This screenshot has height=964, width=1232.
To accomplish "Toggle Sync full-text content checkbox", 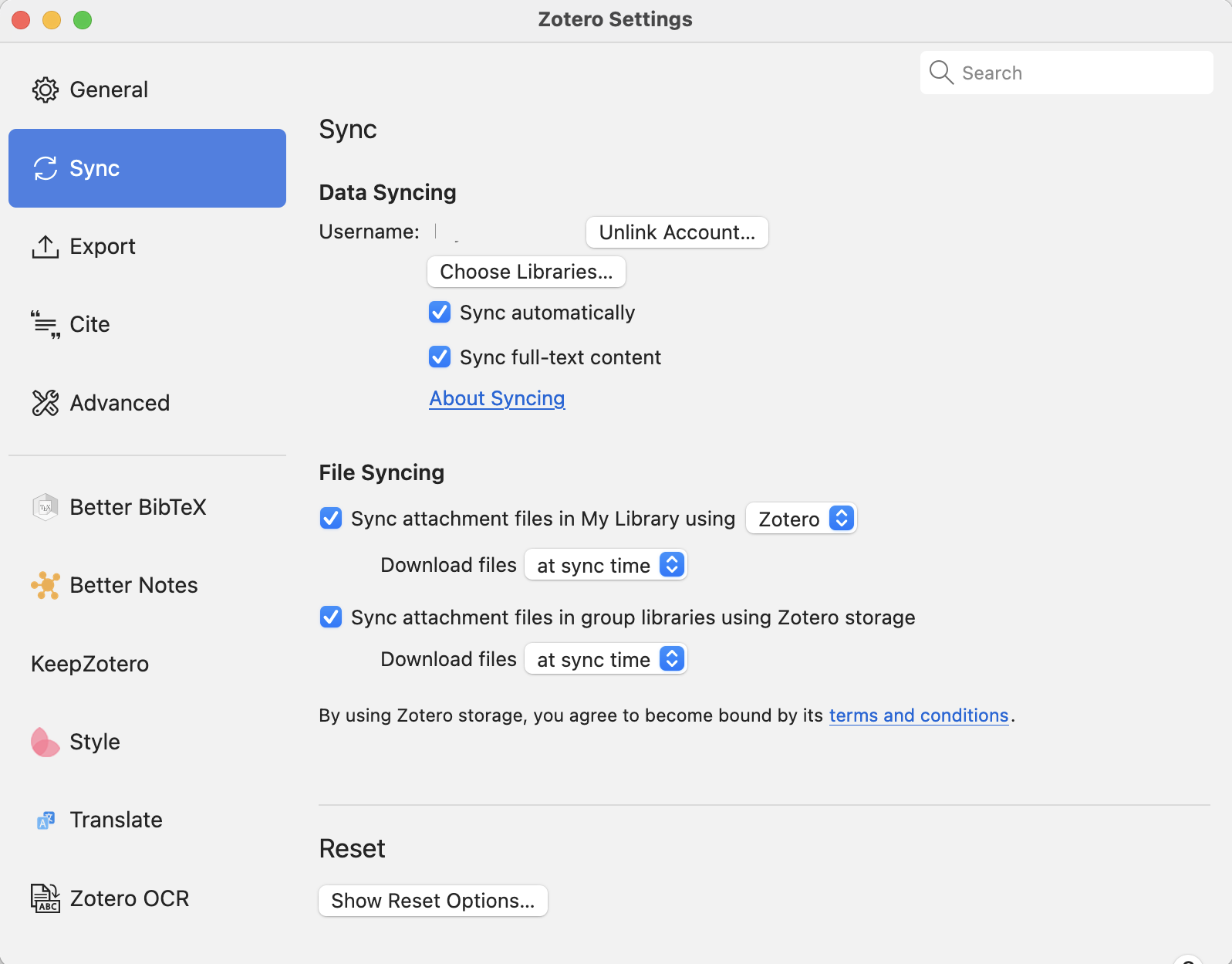I will [440, 357].
